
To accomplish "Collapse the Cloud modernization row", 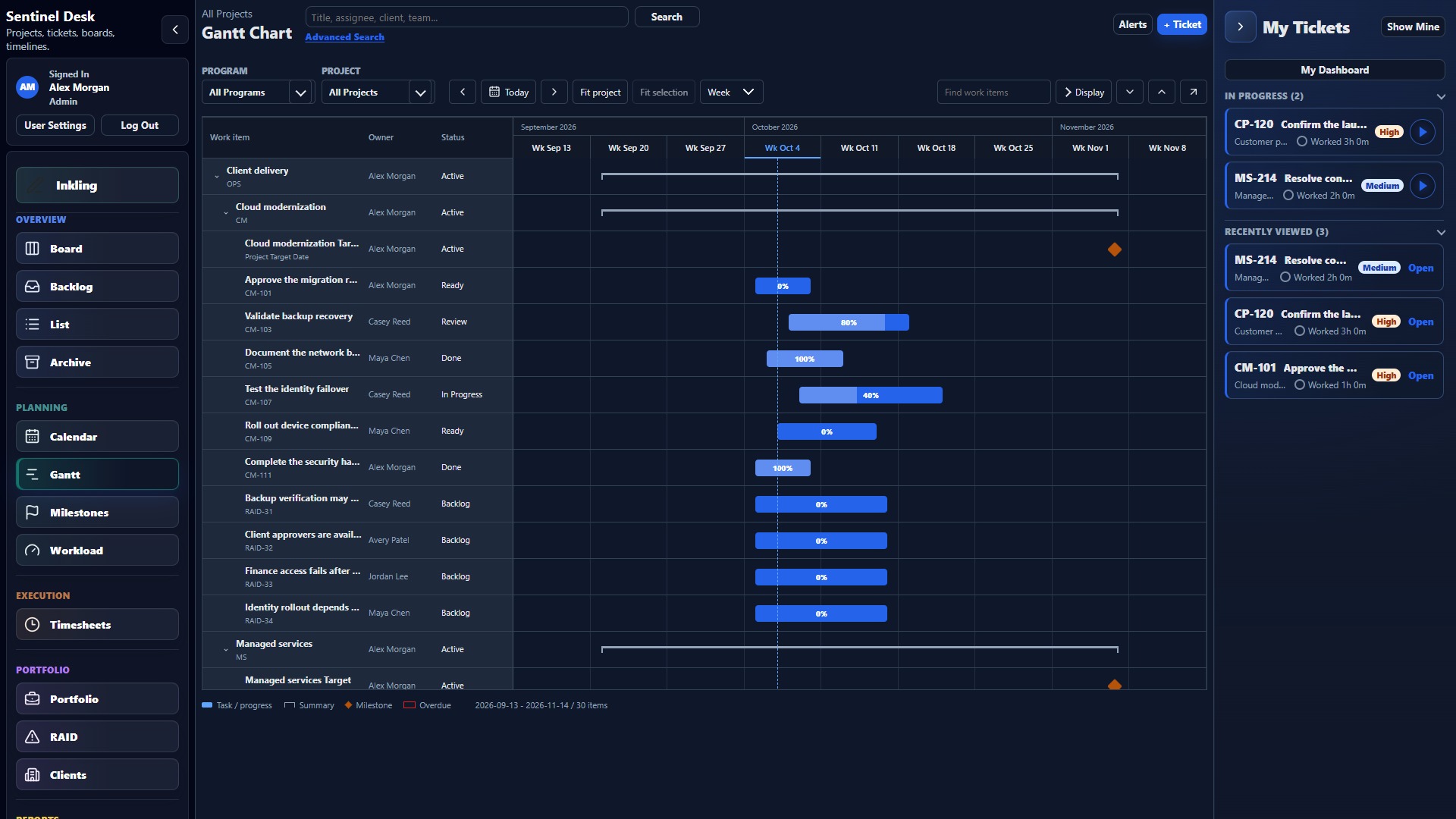I will pyautogui.click(x=226, y=213).
